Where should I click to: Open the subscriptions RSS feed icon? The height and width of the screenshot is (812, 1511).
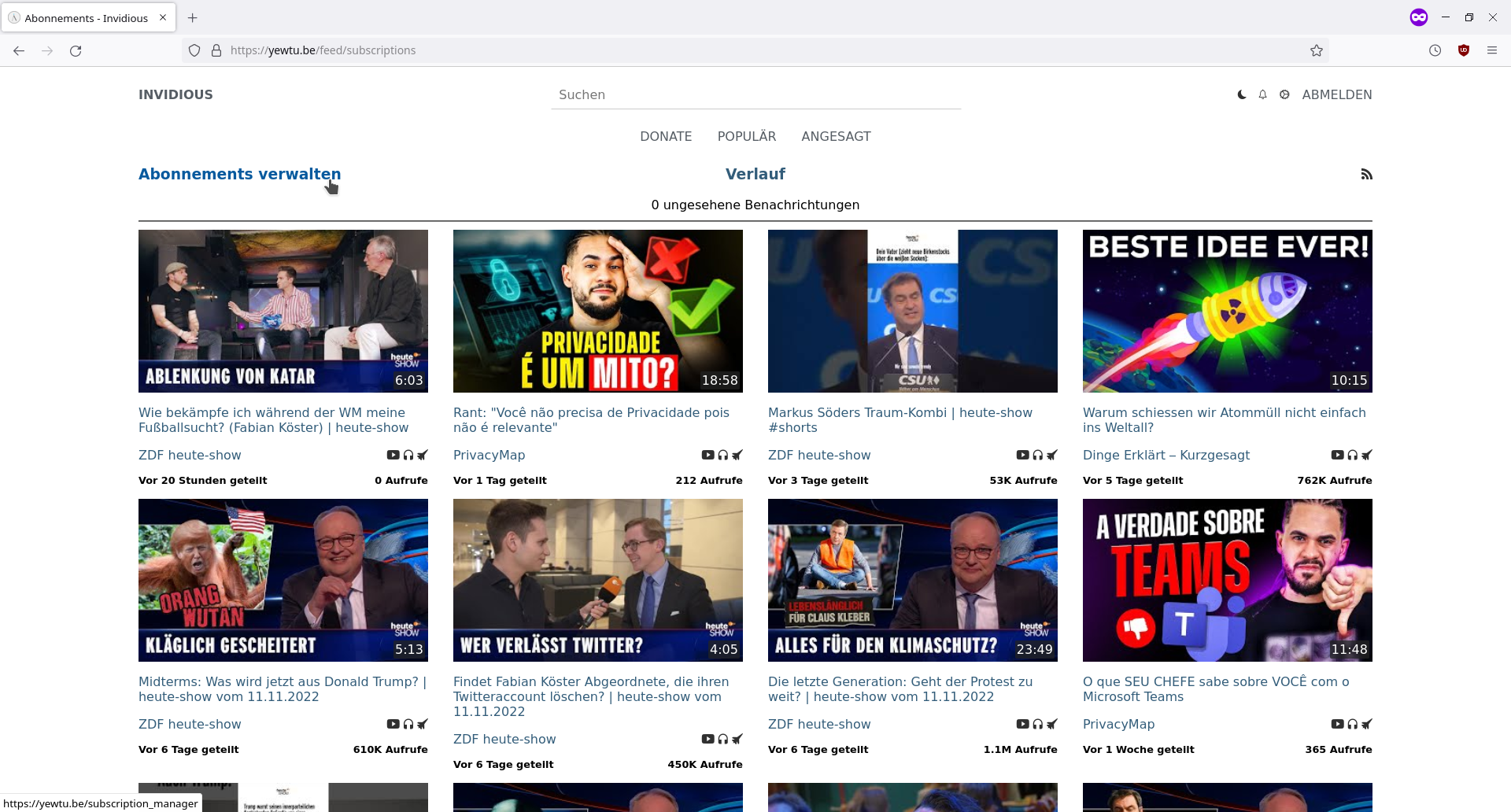(x=1367, y=174)
